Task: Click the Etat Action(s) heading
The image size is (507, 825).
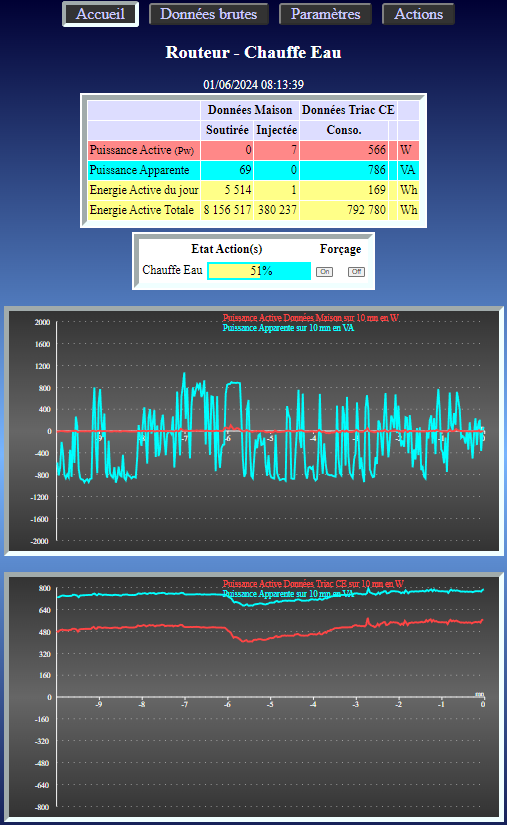Action: [x=227, y=249]
